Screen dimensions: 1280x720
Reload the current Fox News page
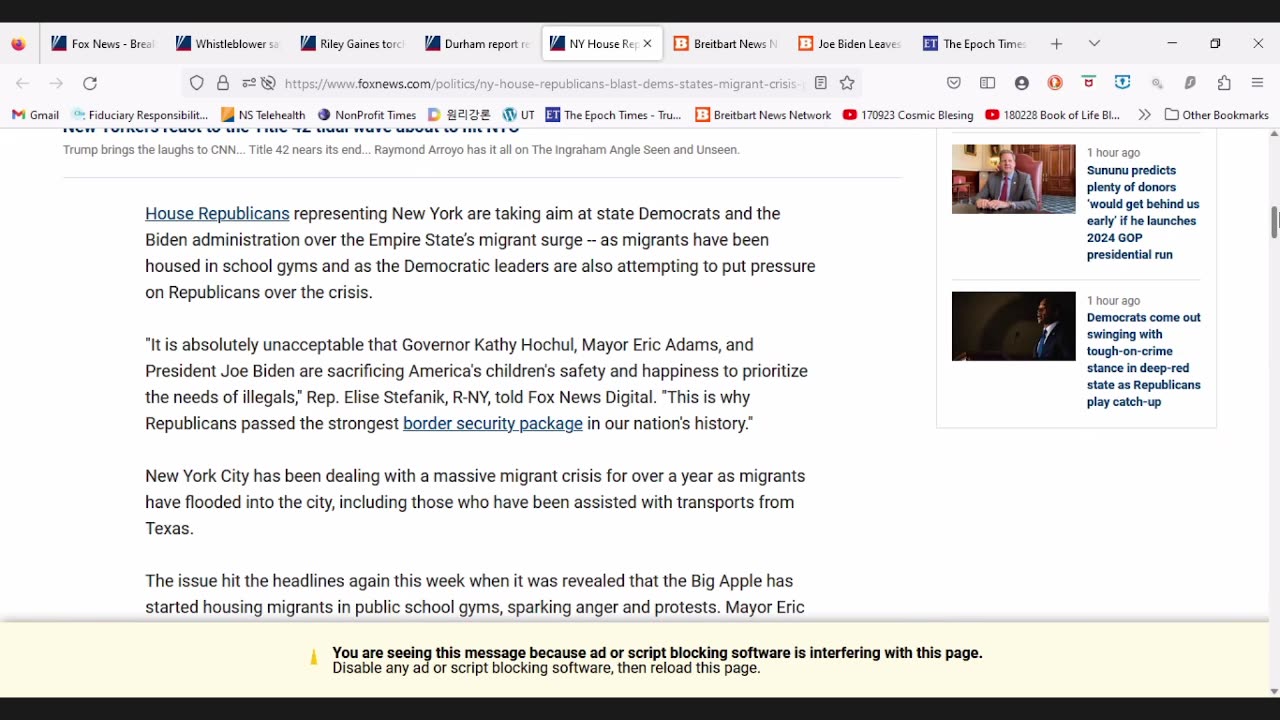coord(90,84)
